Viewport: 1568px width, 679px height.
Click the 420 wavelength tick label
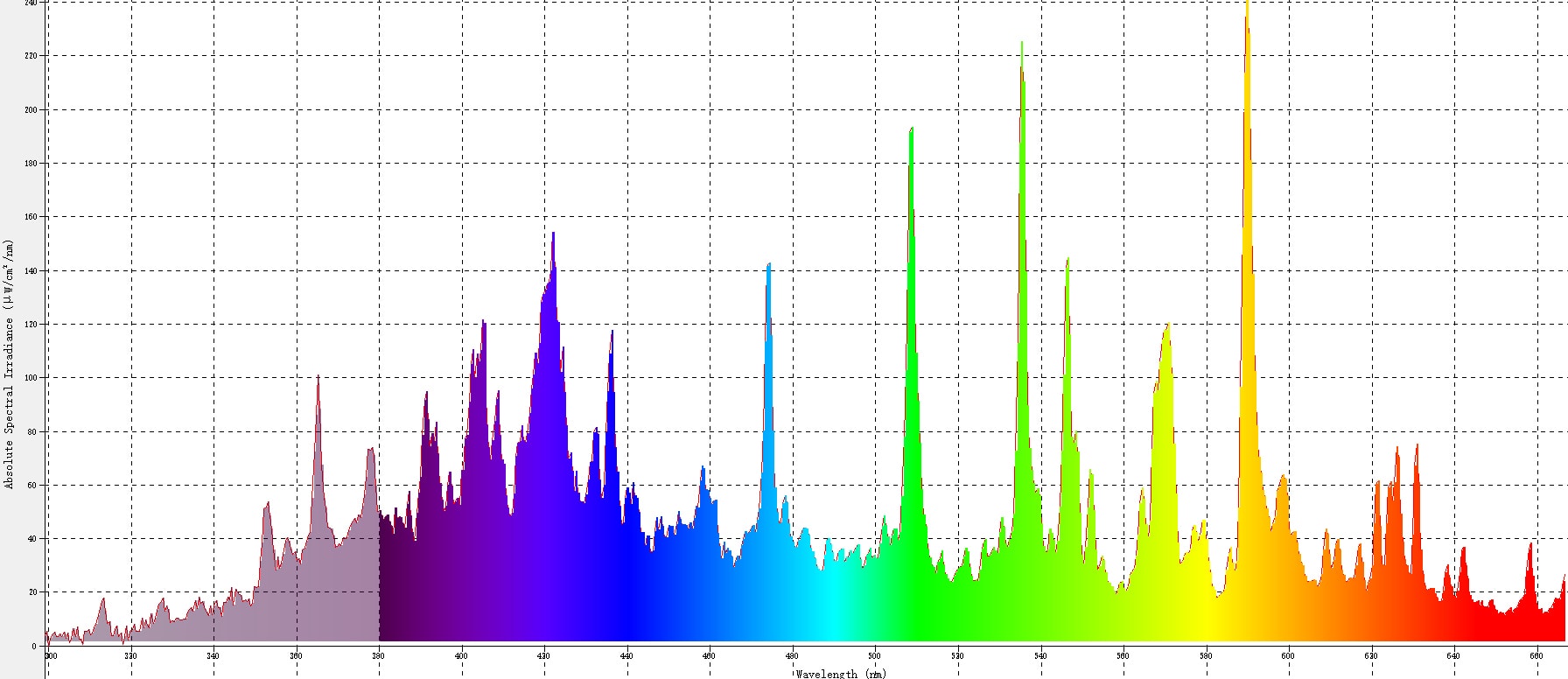click(x=544, y=655)
